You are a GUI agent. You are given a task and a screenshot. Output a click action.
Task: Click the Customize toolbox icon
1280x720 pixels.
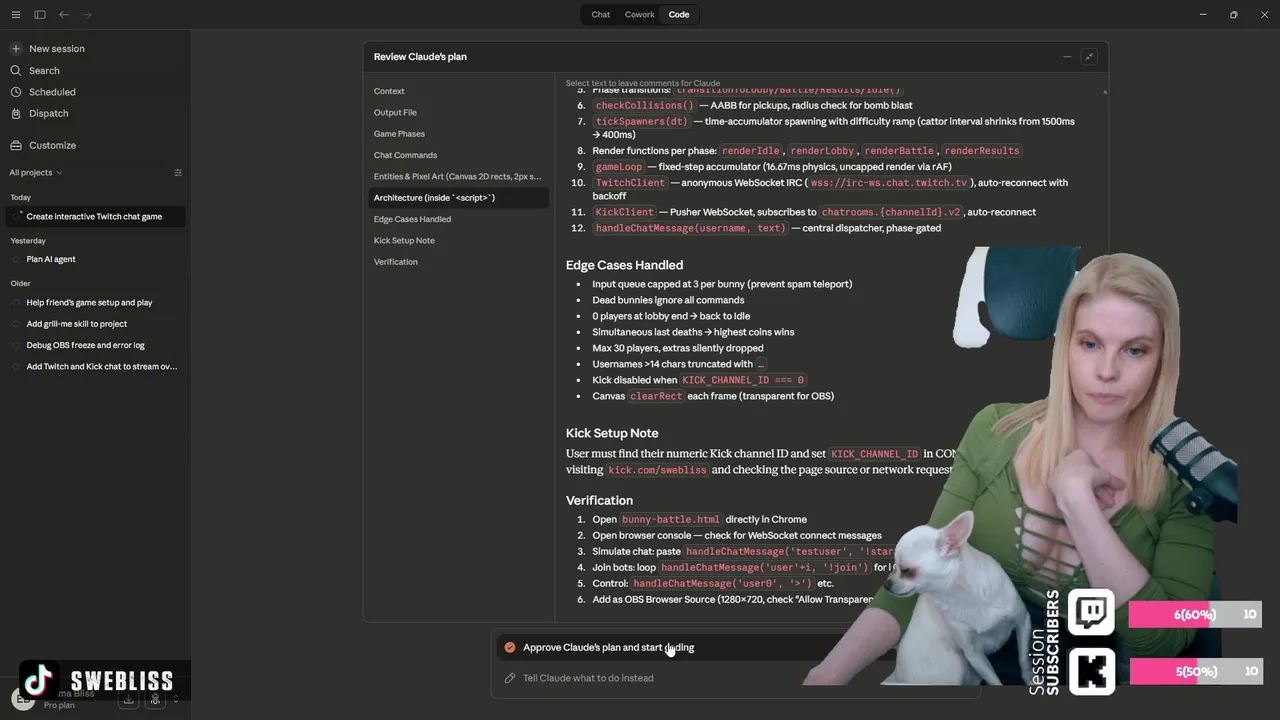(x=16, y=145)
